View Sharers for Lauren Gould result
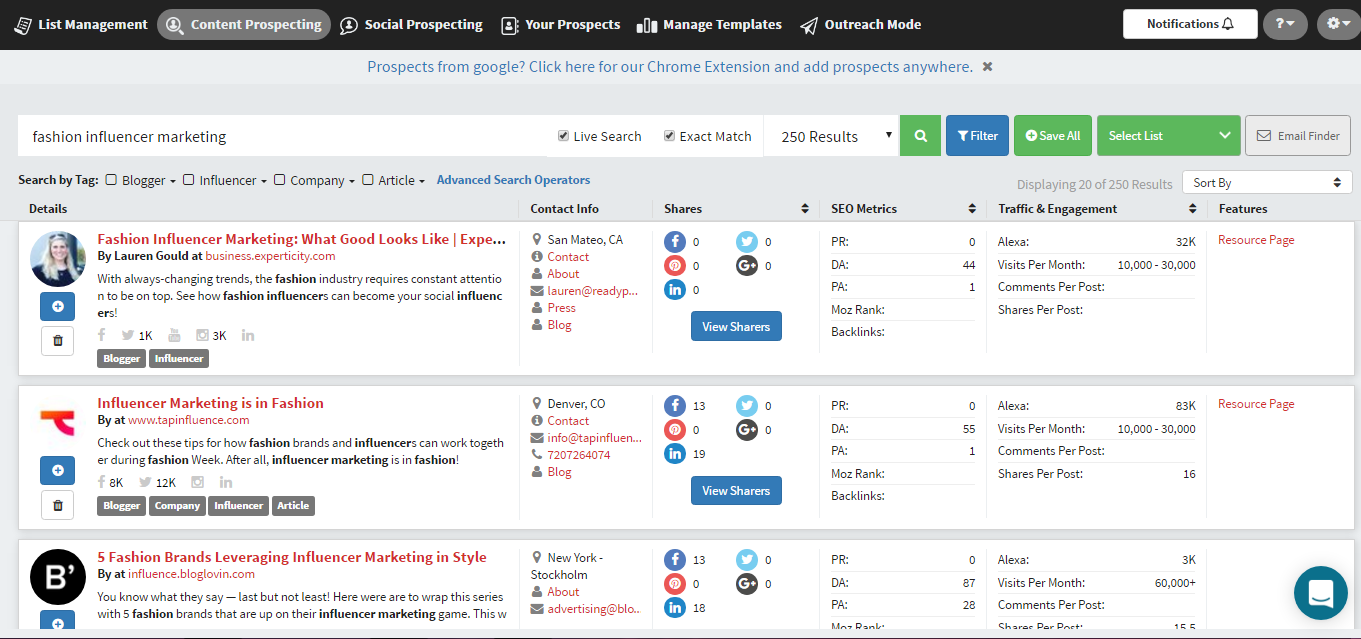The height and width of the screenshot is (639, 1361). click(736, 327)
